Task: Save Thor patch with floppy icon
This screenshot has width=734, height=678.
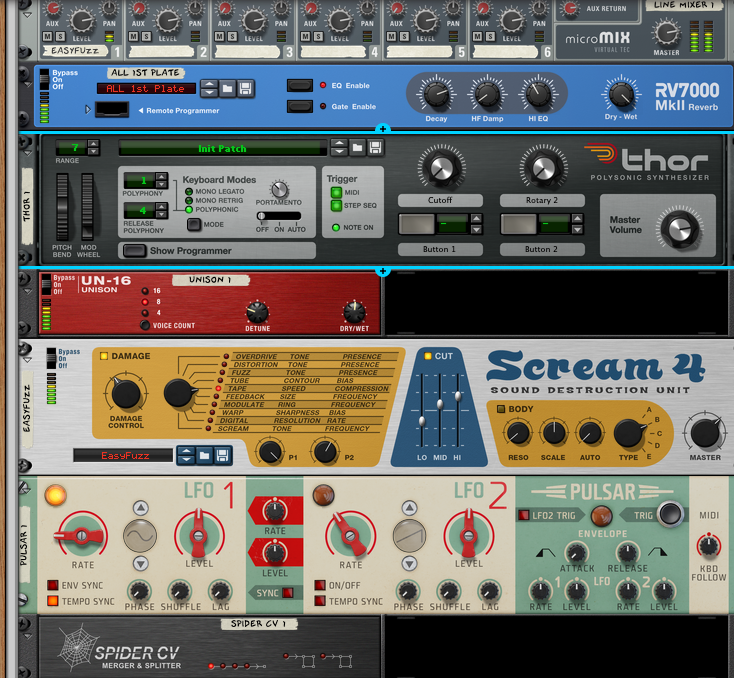Action: (374, 148)
